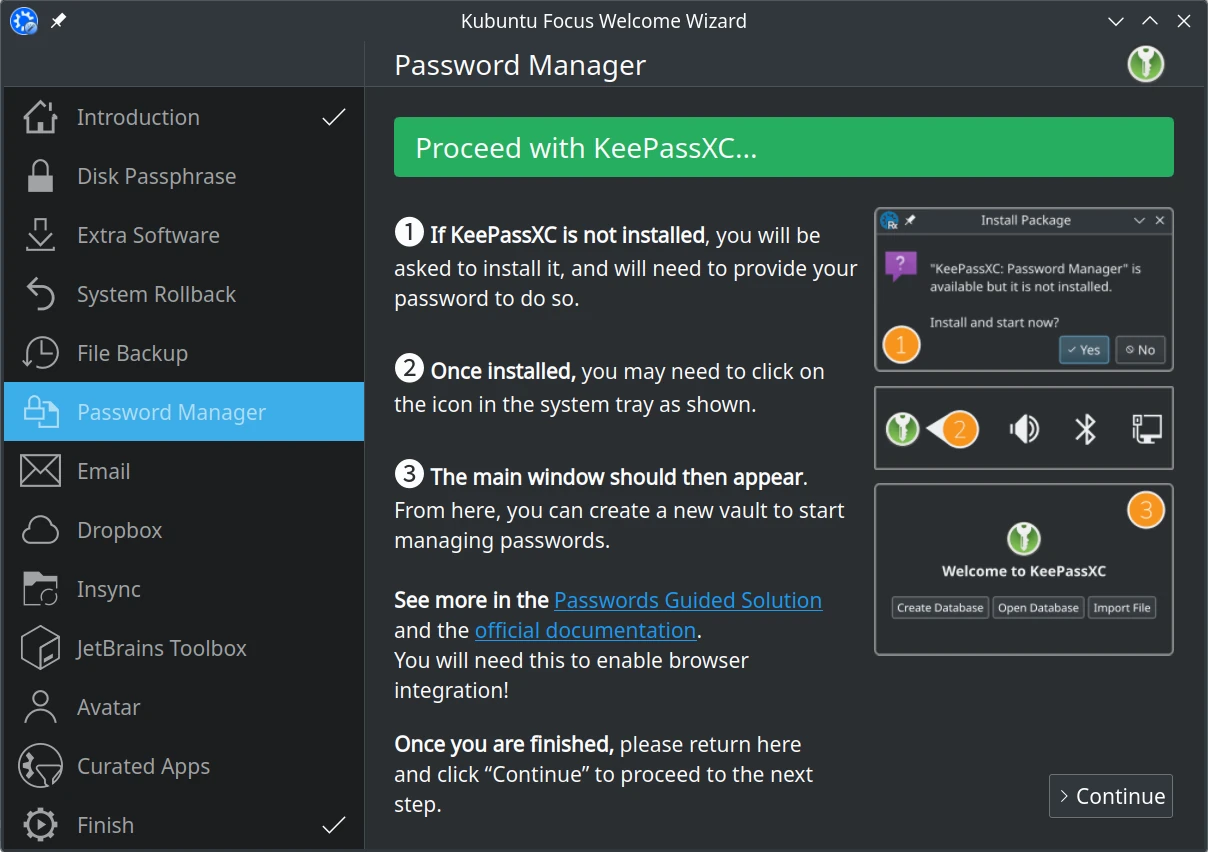Click the Extra Software download icon
1208x852 pixels.
pyautogui.click(x=40, y=236)
